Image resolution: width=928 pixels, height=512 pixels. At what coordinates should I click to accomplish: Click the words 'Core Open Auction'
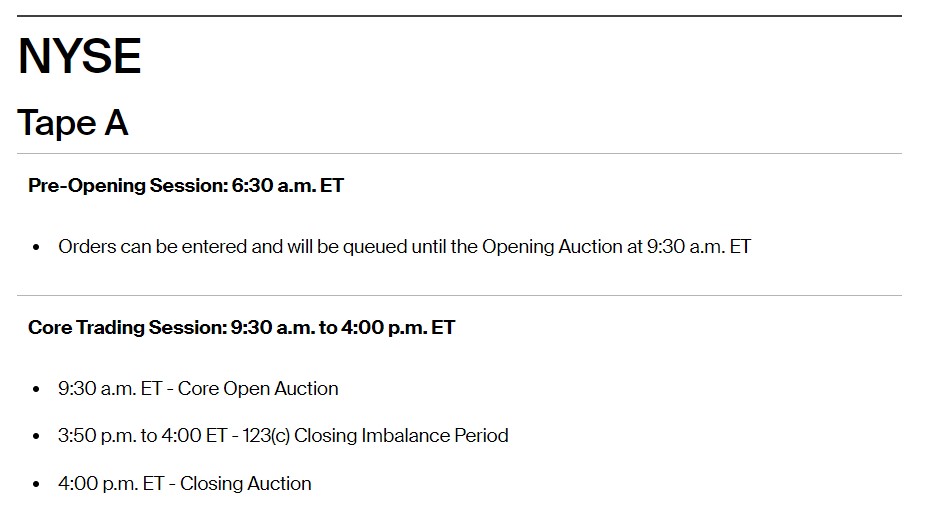pos(258,388)
